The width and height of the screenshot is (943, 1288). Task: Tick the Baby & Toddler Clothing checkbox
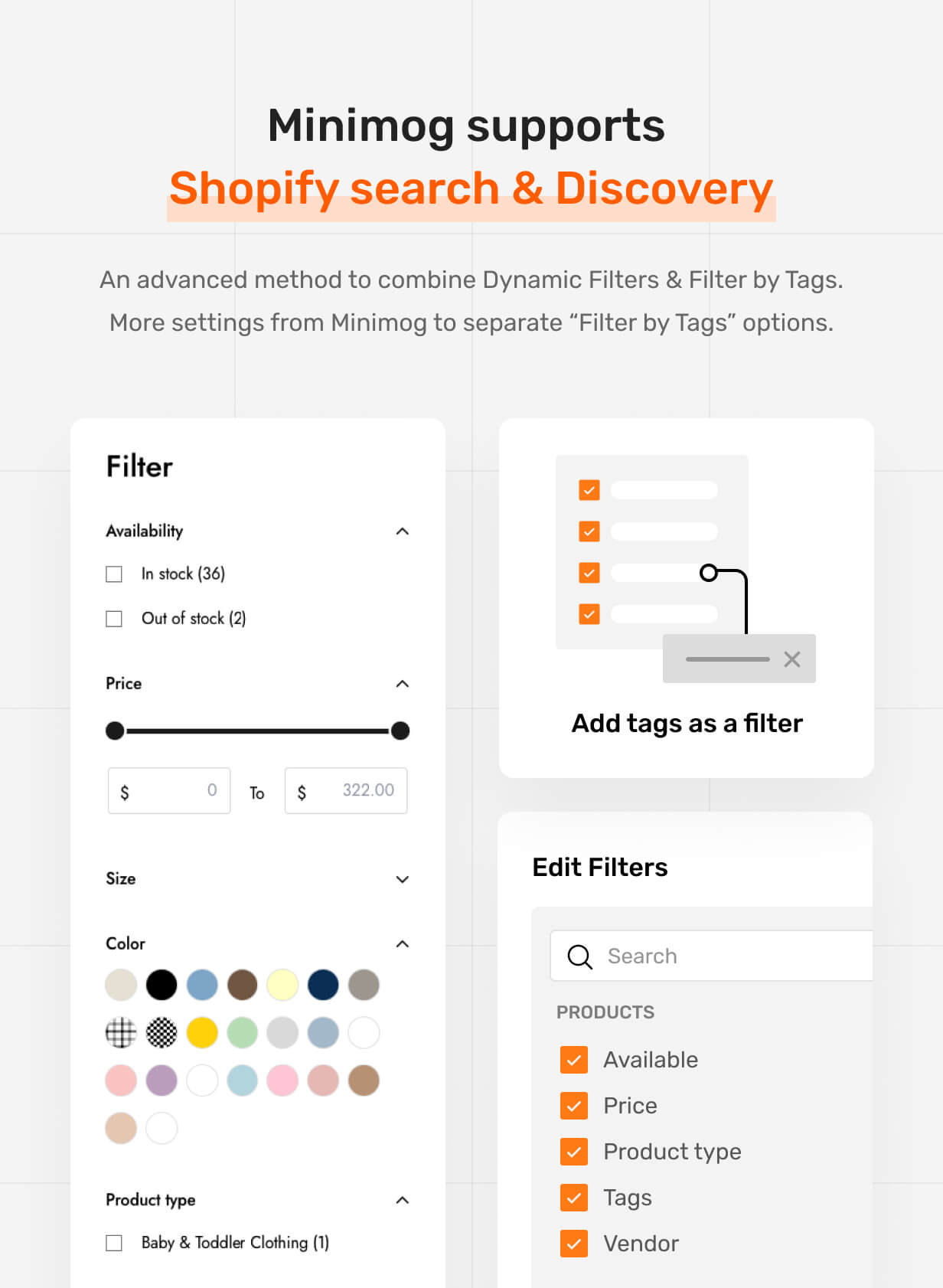click(114, 1243)
